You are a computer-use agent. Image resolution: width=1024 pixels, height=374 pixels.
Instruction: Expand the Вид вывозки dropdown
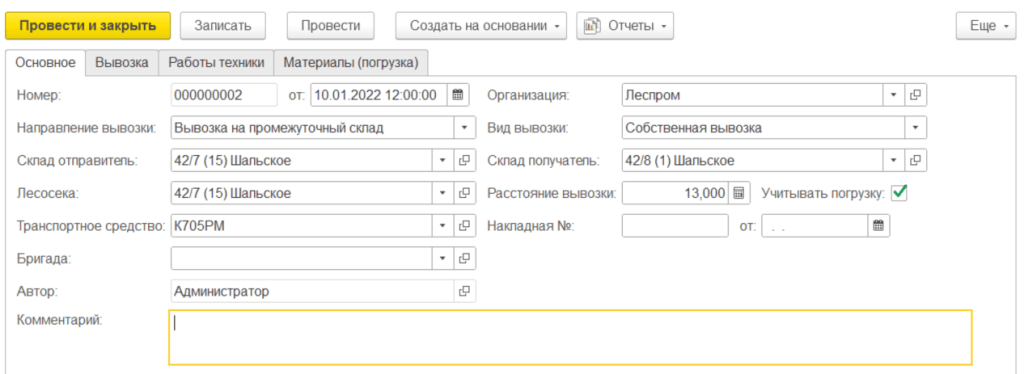tap(916, 128)
